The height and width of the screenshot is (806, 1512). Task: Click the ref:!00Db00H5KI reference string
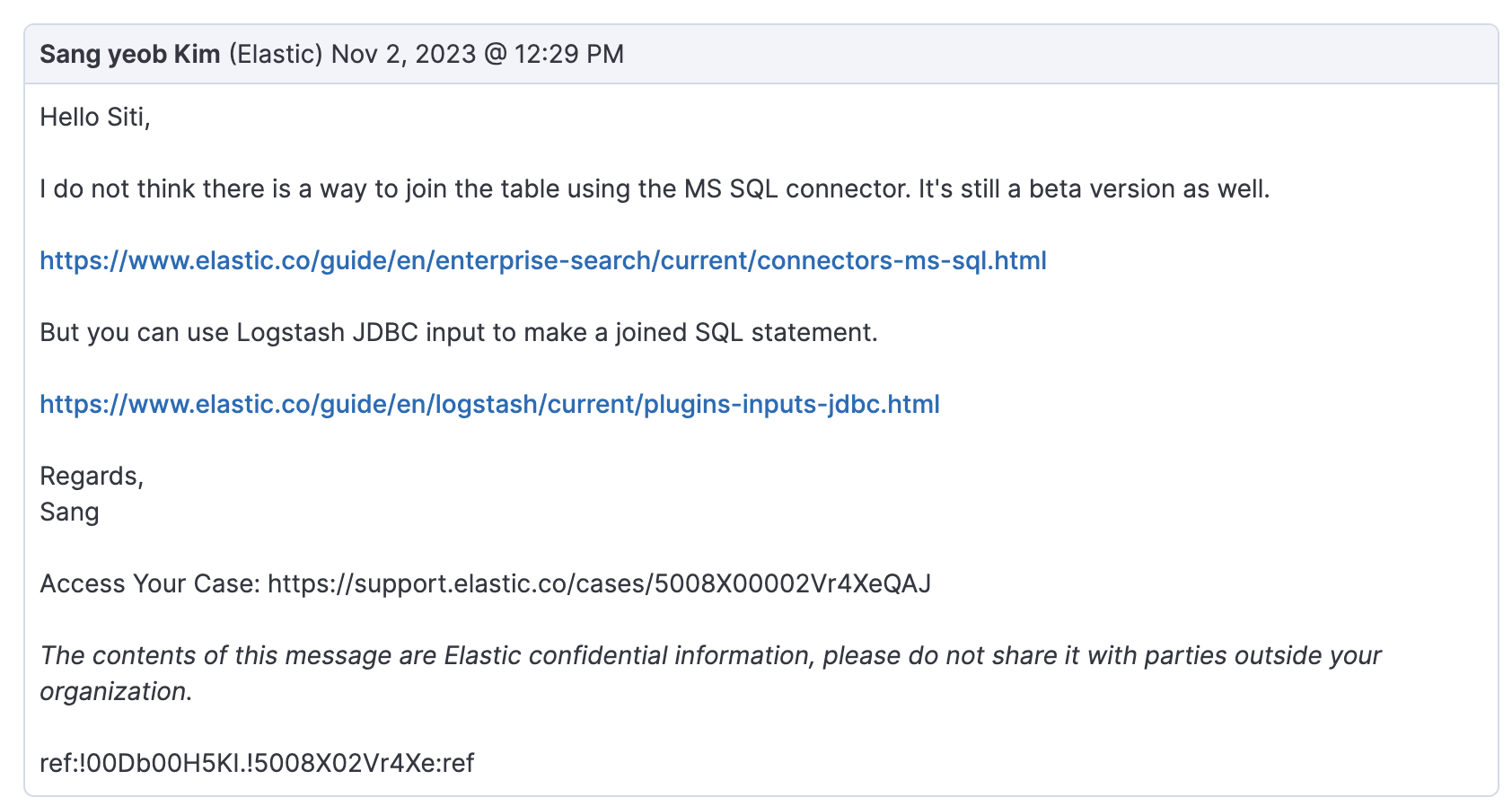pyautogui.click(x=257, y=764)
